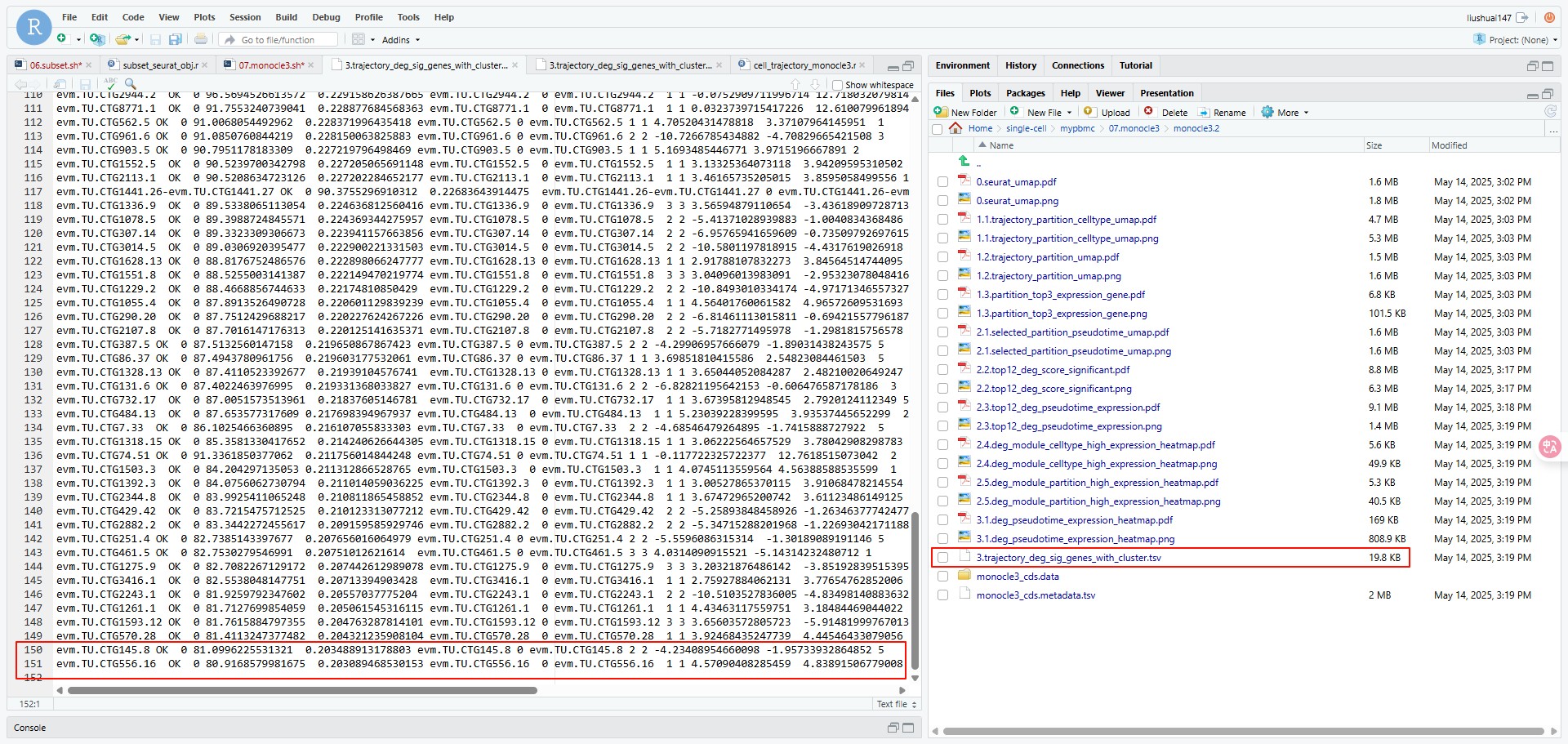Click the workspace panes grid icon
Viewport: 1568px width, 744px height.
[359, 39]
